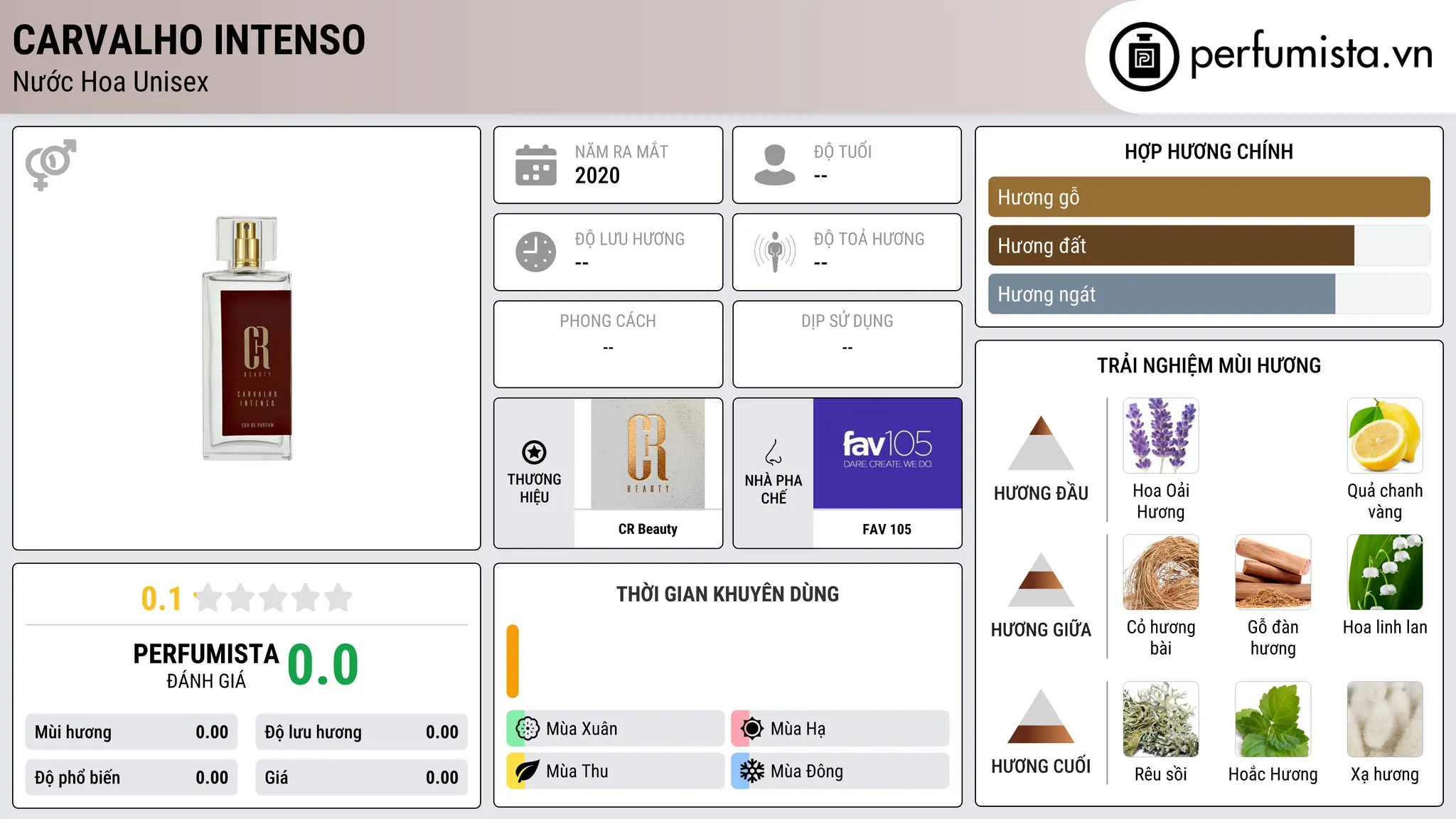The width and height of the screenshot is (1456, 819).
Task: Click the perfumista.vn site name
Action: point(1312,54)
